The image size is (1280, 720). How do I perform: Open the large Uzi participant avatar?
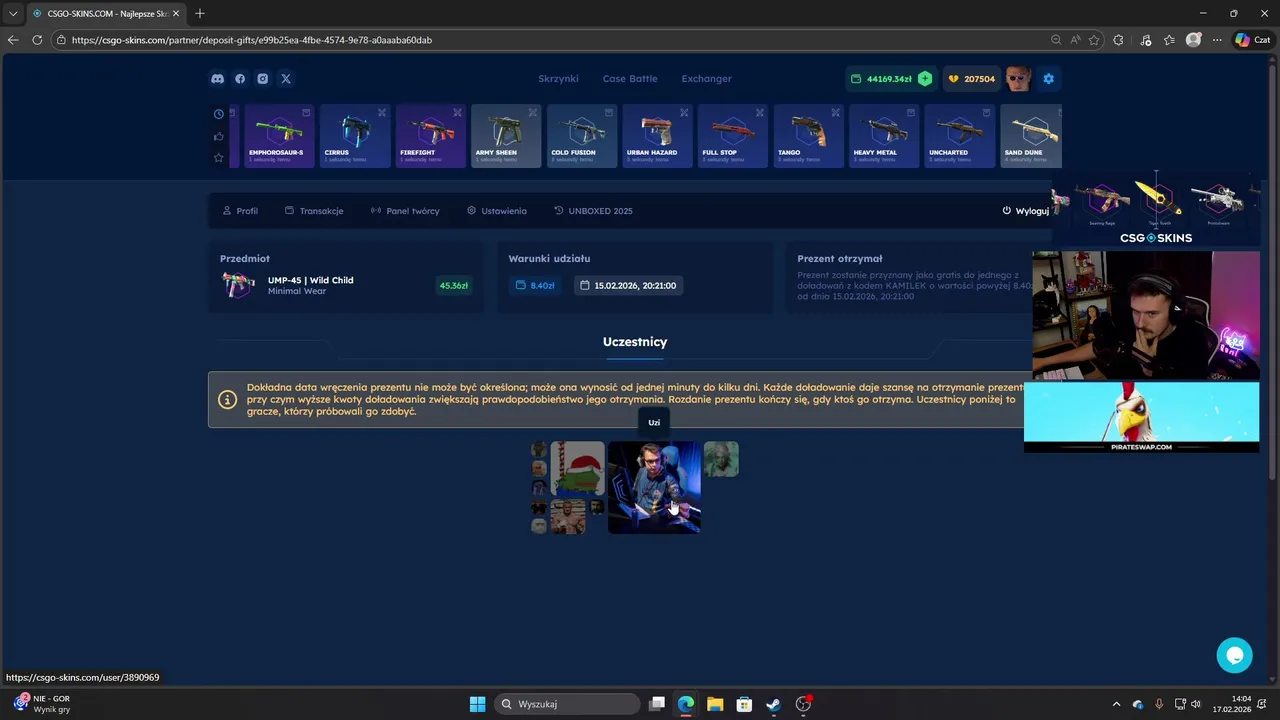[x=654, y=488]
